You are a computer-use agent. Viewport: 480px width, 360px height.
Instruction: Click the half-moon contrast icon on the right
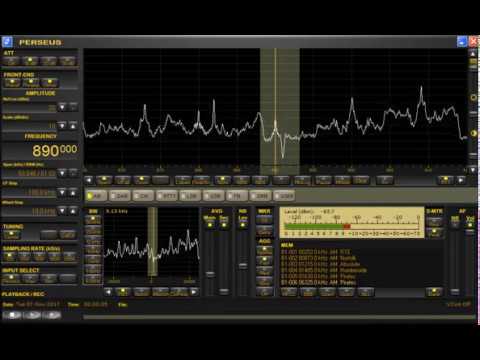coord(473,133)
